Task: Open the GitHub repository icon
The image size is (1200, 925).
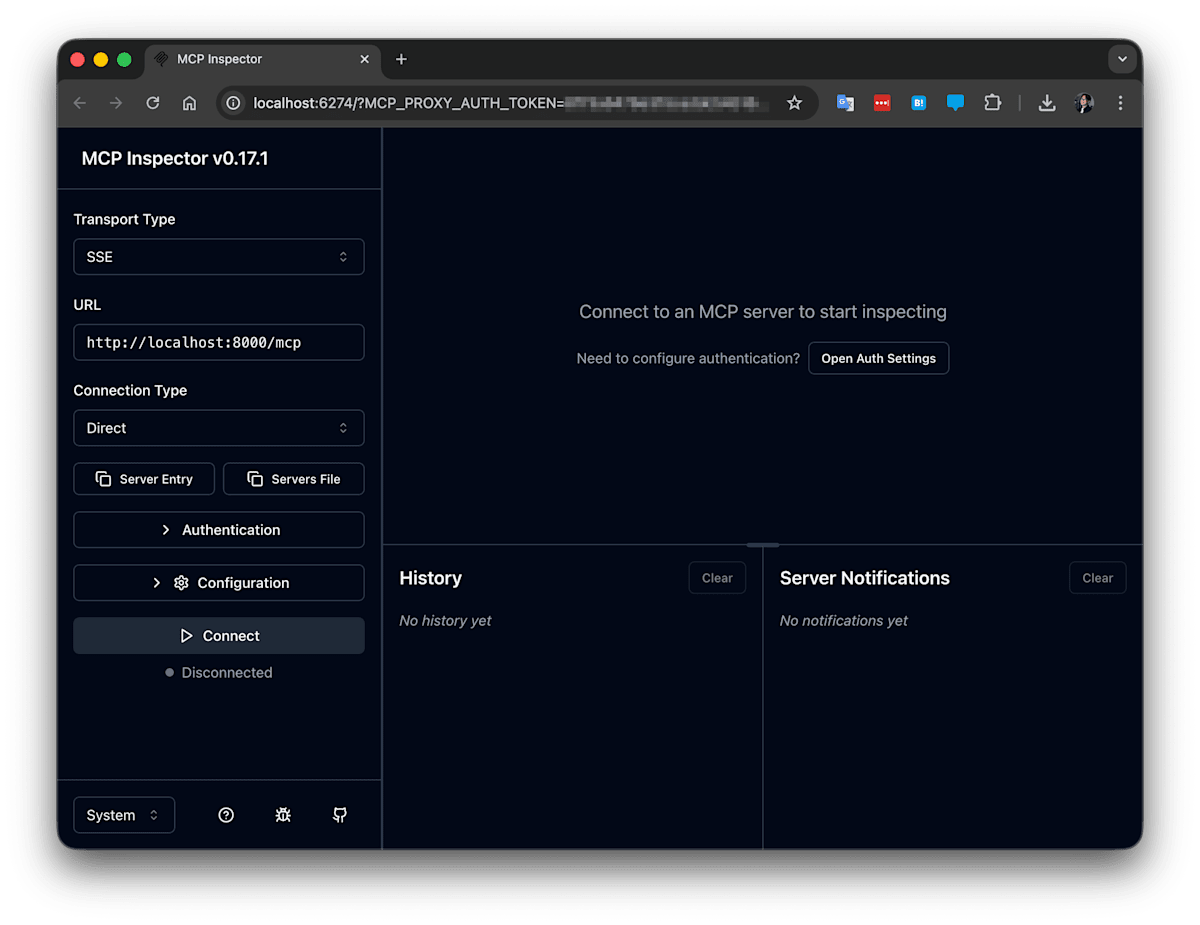Action: [340, 815]
